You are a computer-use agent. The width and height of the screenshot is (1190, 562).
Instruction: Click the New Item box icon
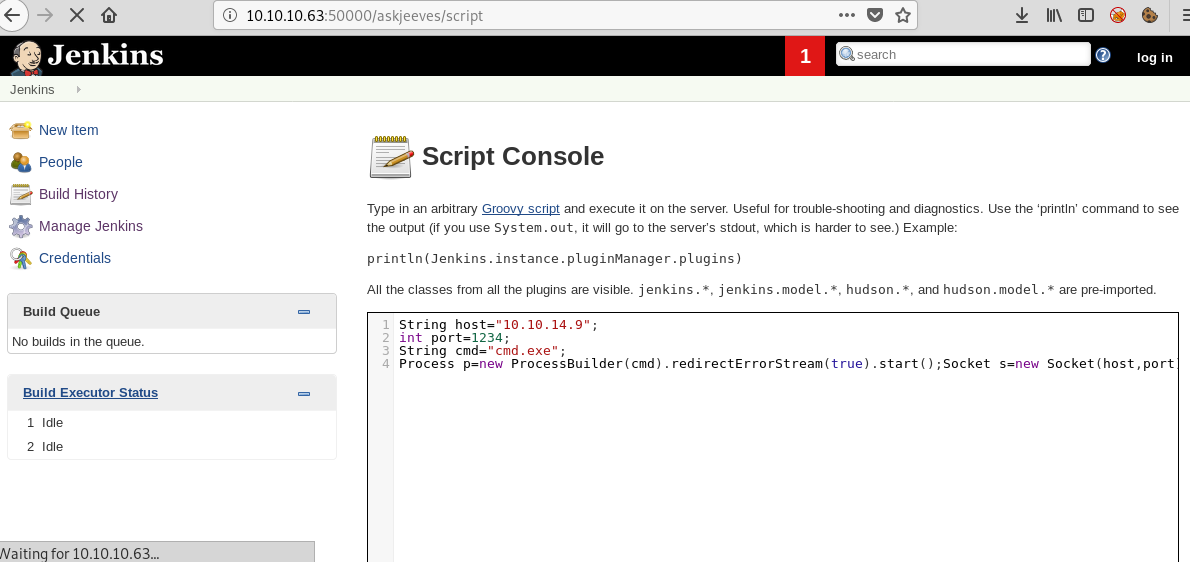click(20, 130)
